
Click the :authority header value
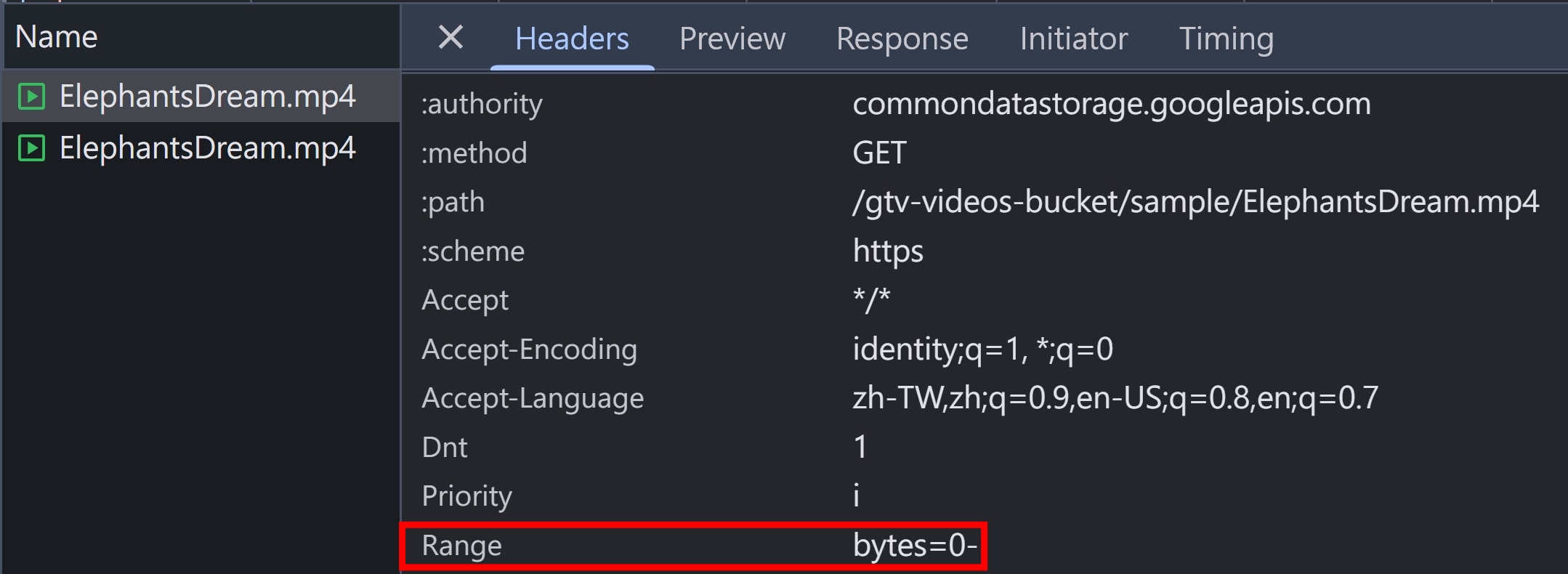pyautogui.click(x=1112, y=104)
